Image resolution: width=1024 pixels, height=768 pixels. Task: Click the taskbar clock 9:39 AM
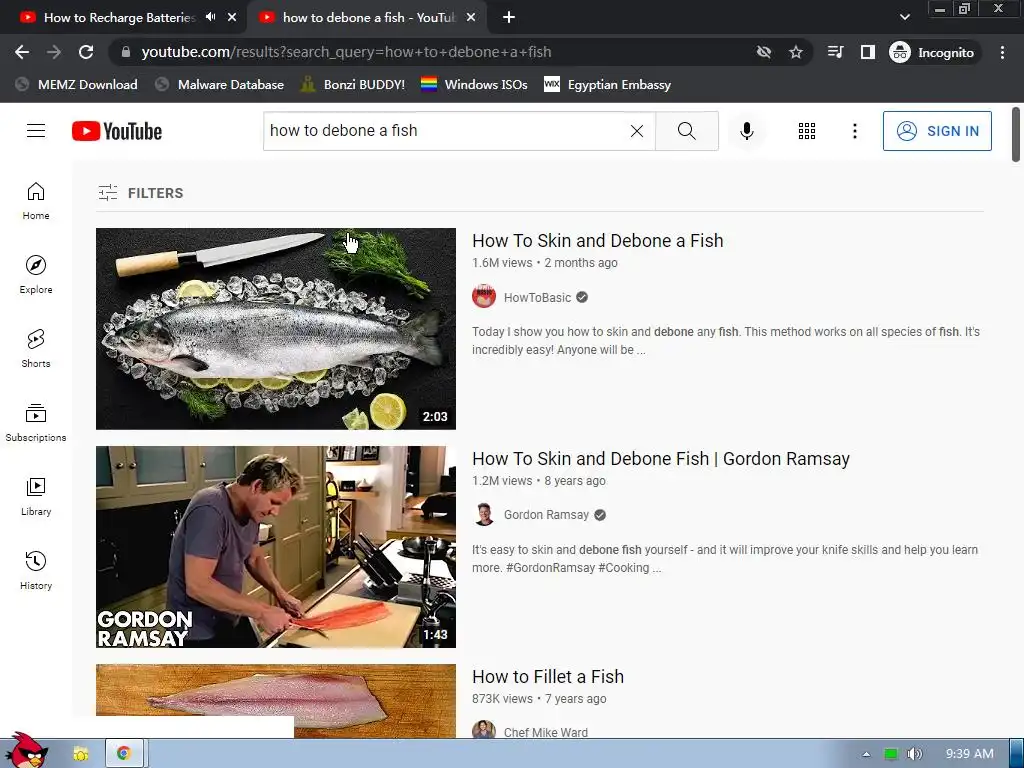pos(969,754)
